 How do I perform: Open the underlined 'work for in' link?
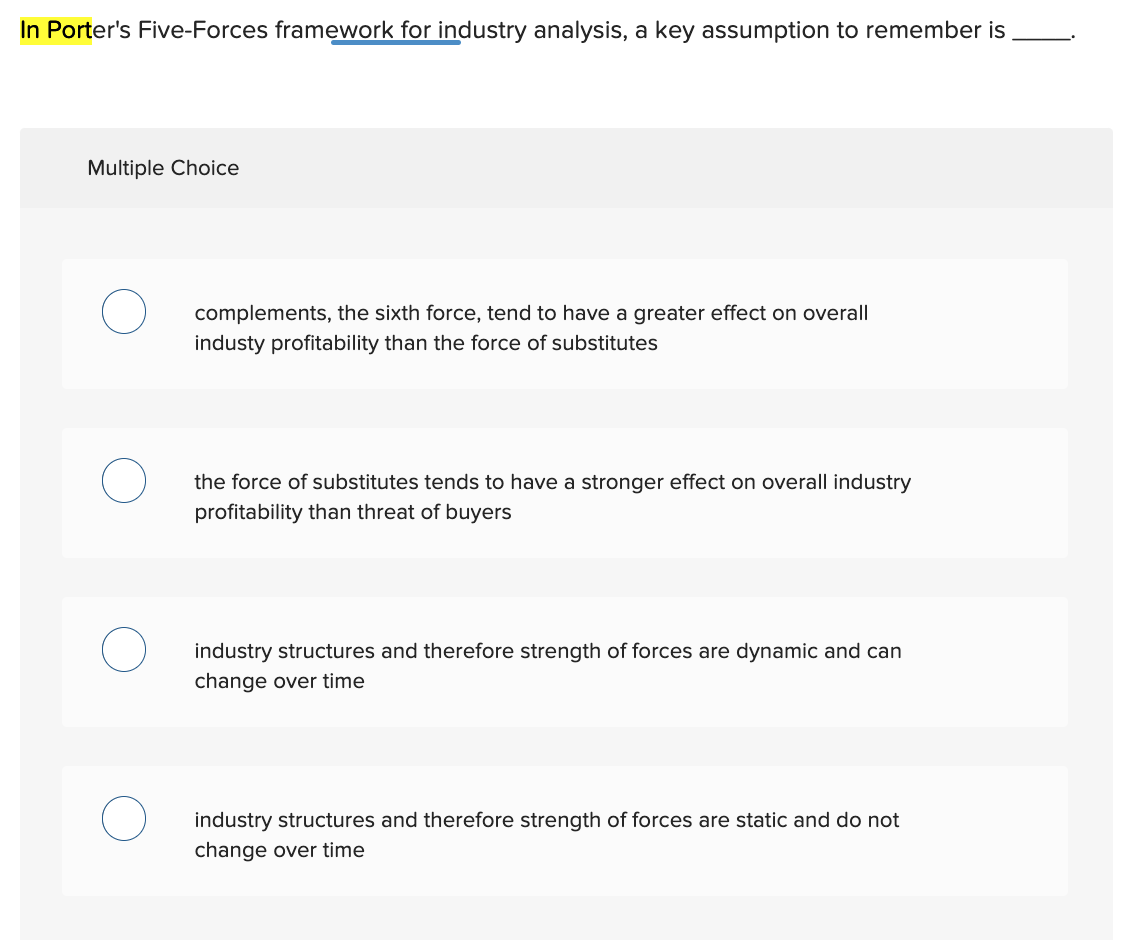coord(396,30)
